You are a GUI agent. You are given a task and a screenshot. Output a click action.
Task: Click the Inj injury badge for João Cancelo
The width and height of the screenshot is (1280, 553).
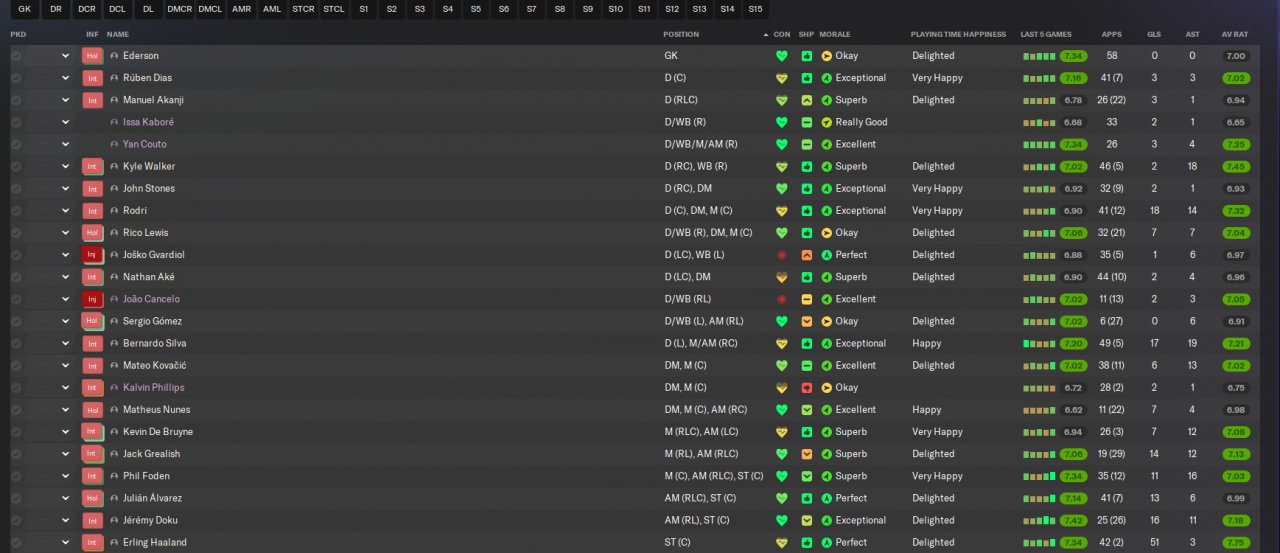click(92, 299)
